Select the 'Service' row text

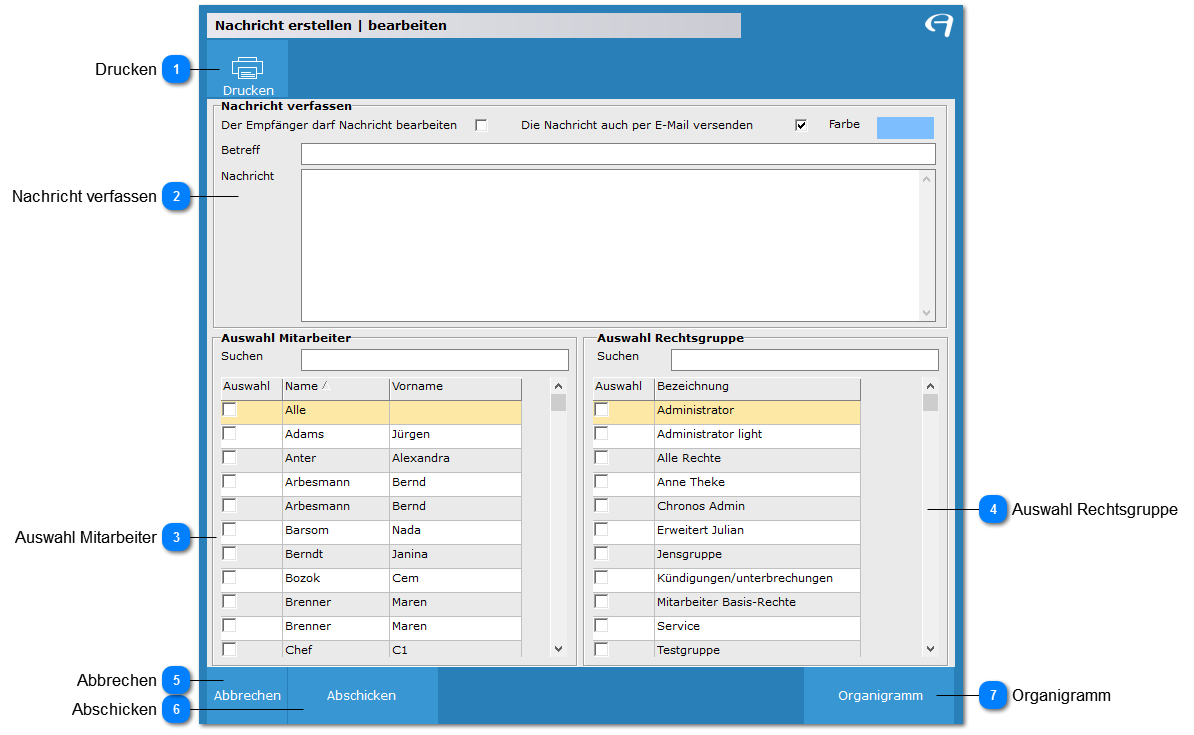tap(678, 626)
